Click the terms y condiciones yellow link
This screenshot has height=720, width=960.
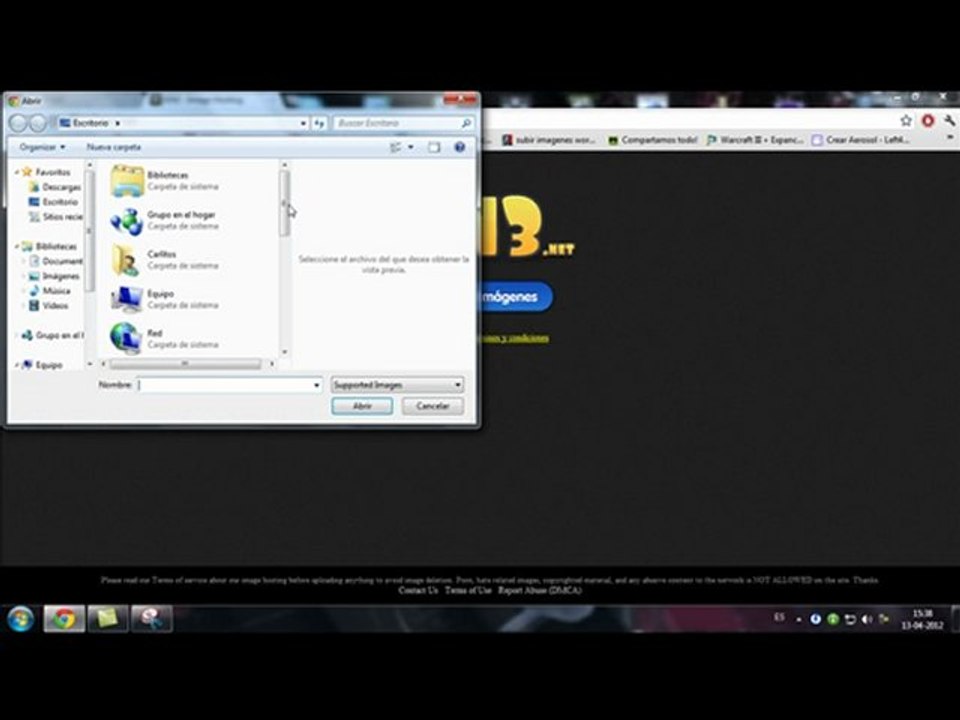pos(513,338)
